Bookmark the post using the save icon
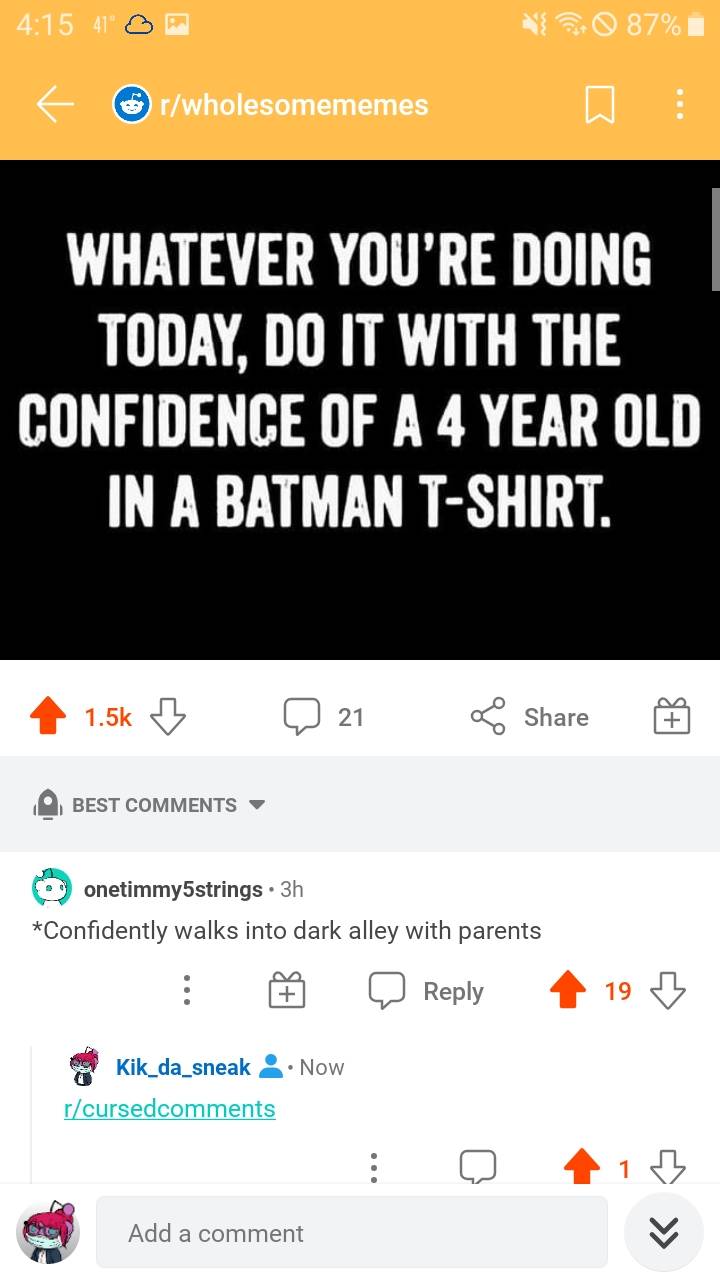720x1280 pixels. pos(599,104)
